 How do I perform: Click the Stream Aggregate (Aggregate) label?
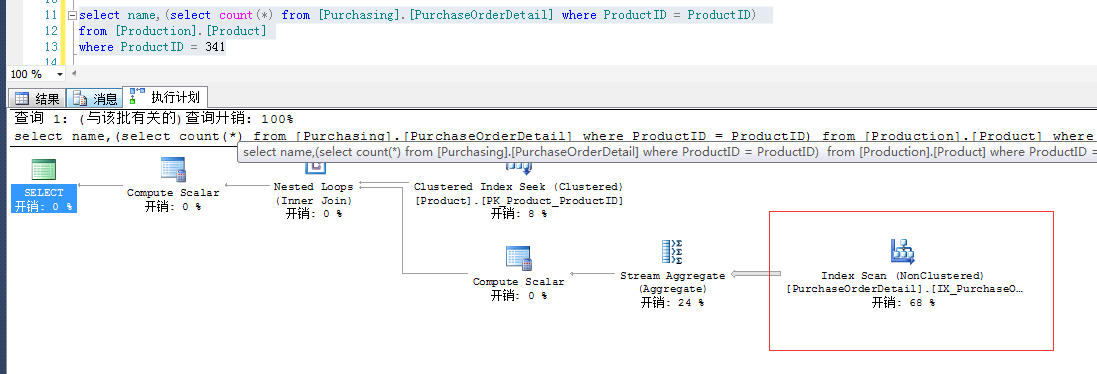click(x=672, y=282)
